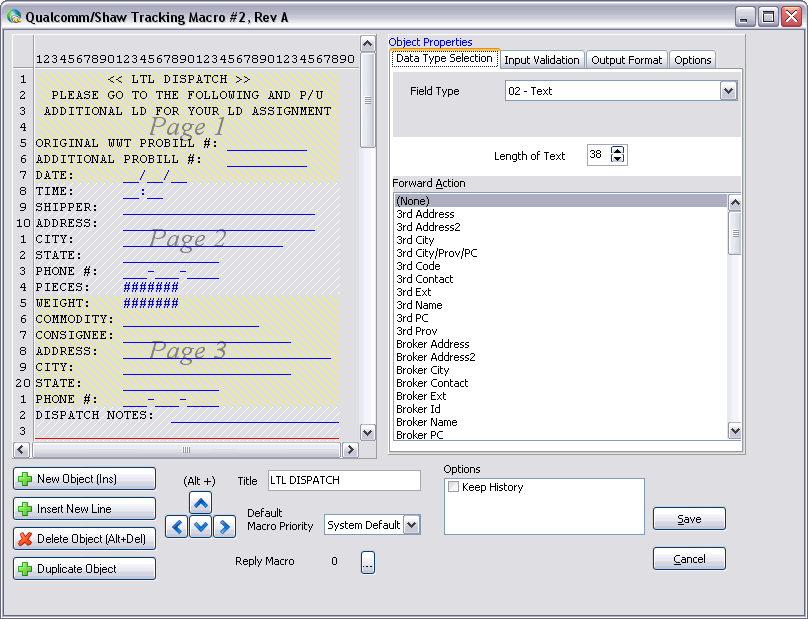Click the left arrow move button
The height and width of the screenshot is (619, 808).
[177, 526]
